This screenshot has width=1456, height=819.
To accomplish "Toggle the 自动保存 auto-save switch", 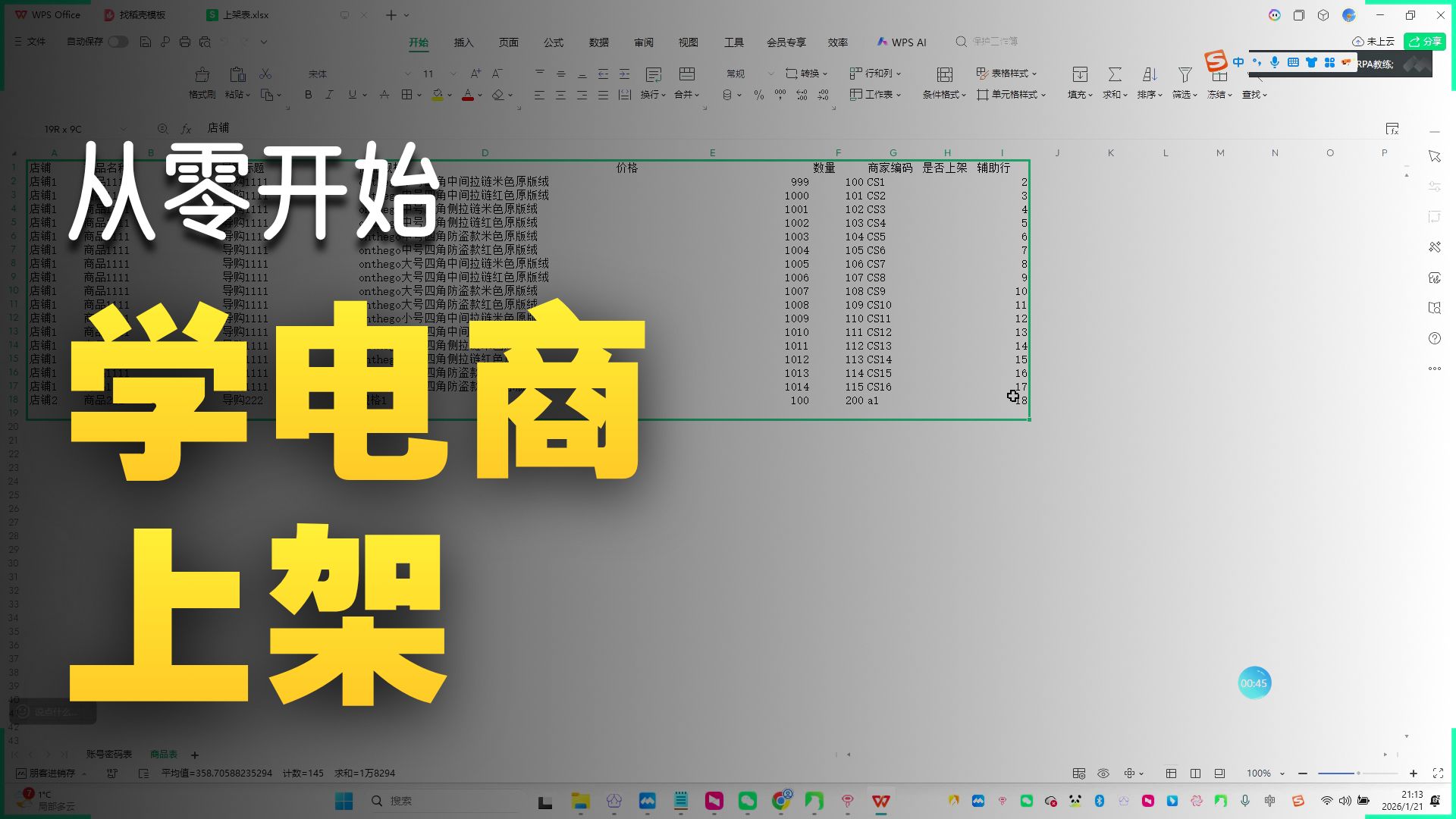I will 118,42.
